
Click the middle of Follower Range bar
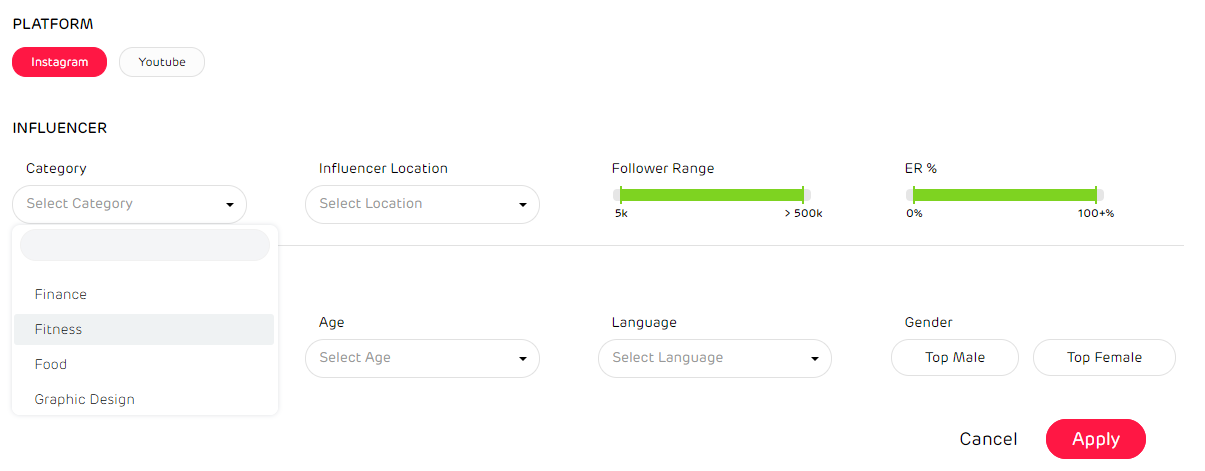pyautogui.click(x=712, y=194)
